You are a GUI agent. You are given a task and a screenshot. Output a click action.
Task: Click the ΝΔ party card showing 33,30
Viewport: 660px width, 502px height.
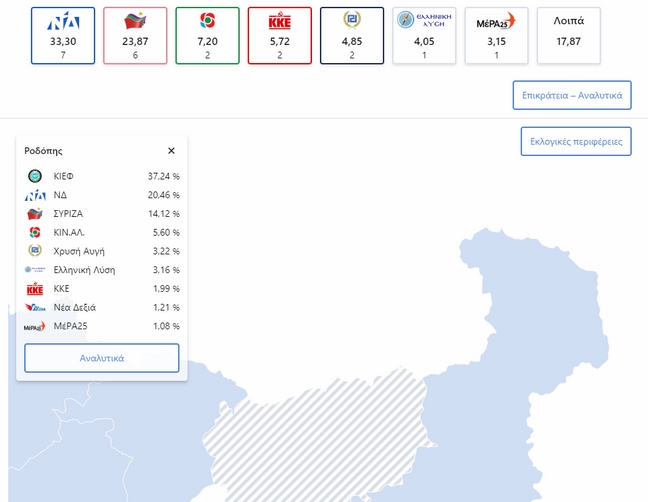click(x=63, y=35)
